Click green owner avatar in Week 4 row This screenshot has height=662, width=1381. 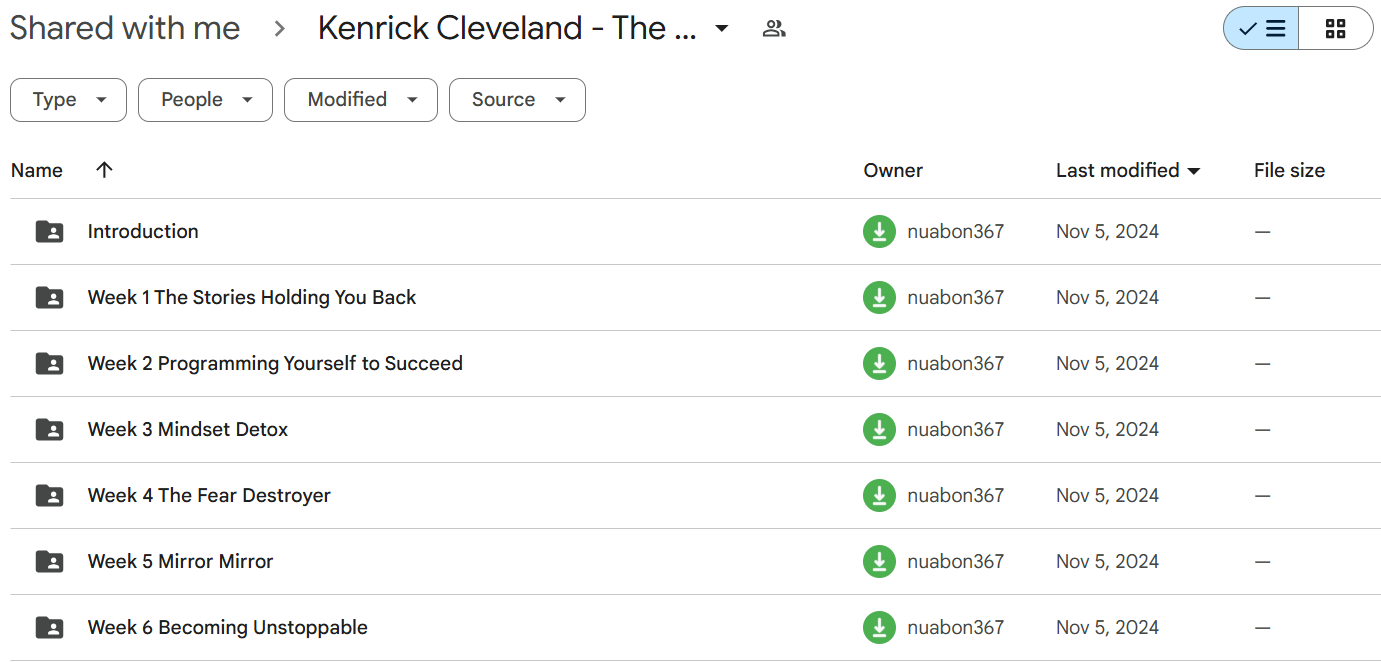coord(879,496)
